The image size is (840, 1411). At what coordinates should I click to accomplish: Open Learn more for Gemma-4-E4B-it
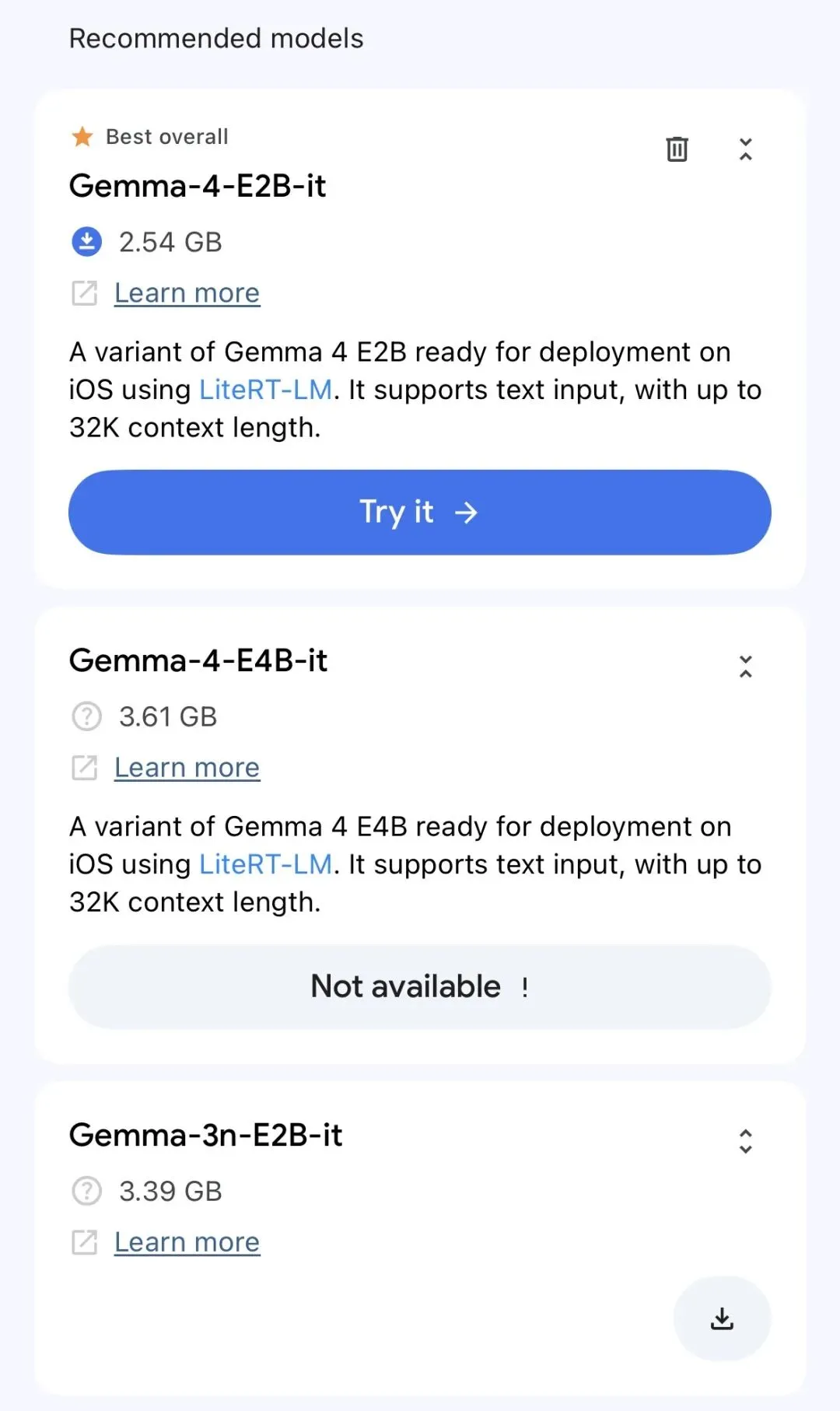187,768
